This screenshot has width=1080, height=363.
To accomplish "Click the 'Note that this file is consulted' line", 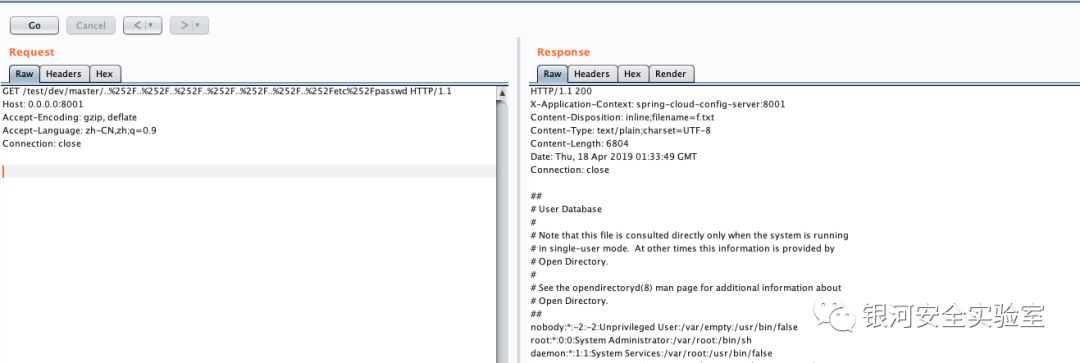I will (689, 235).
